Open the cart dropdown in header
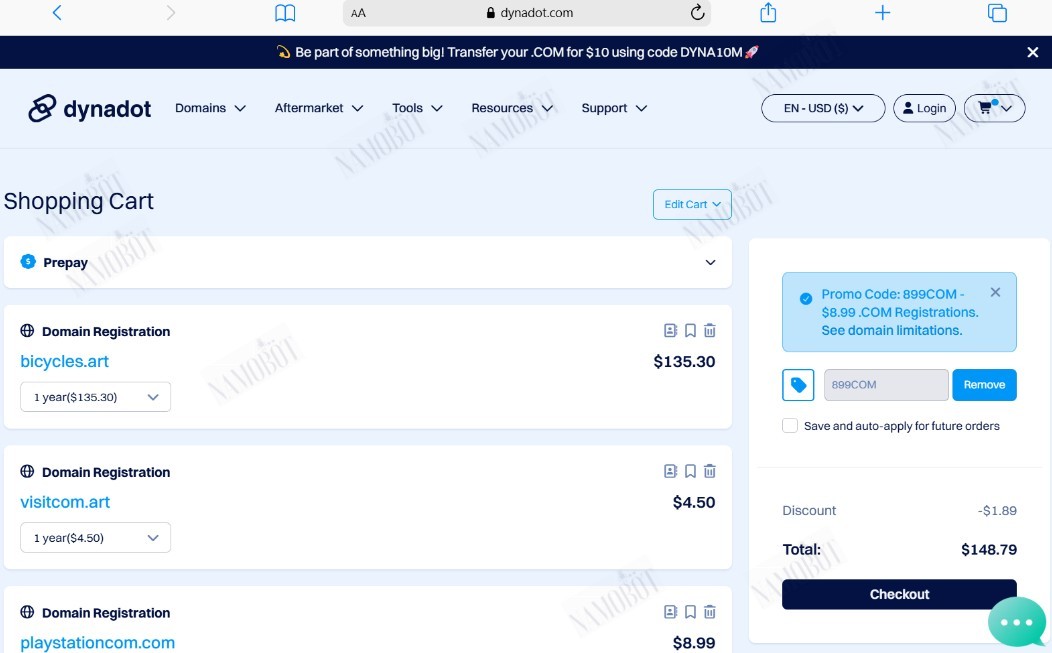 pos(994,108)
